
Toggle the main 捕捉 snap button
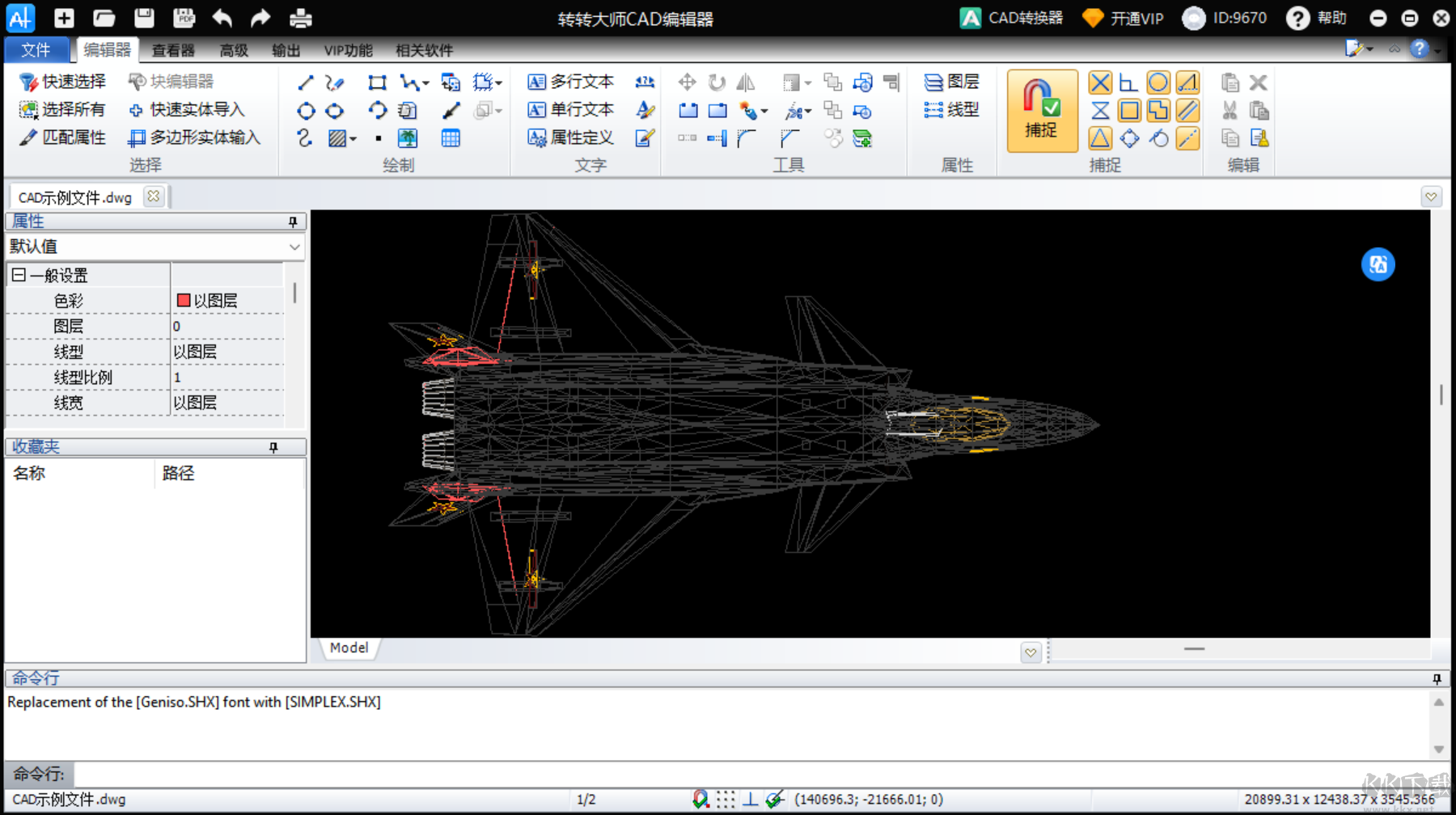click(1042, 110)
